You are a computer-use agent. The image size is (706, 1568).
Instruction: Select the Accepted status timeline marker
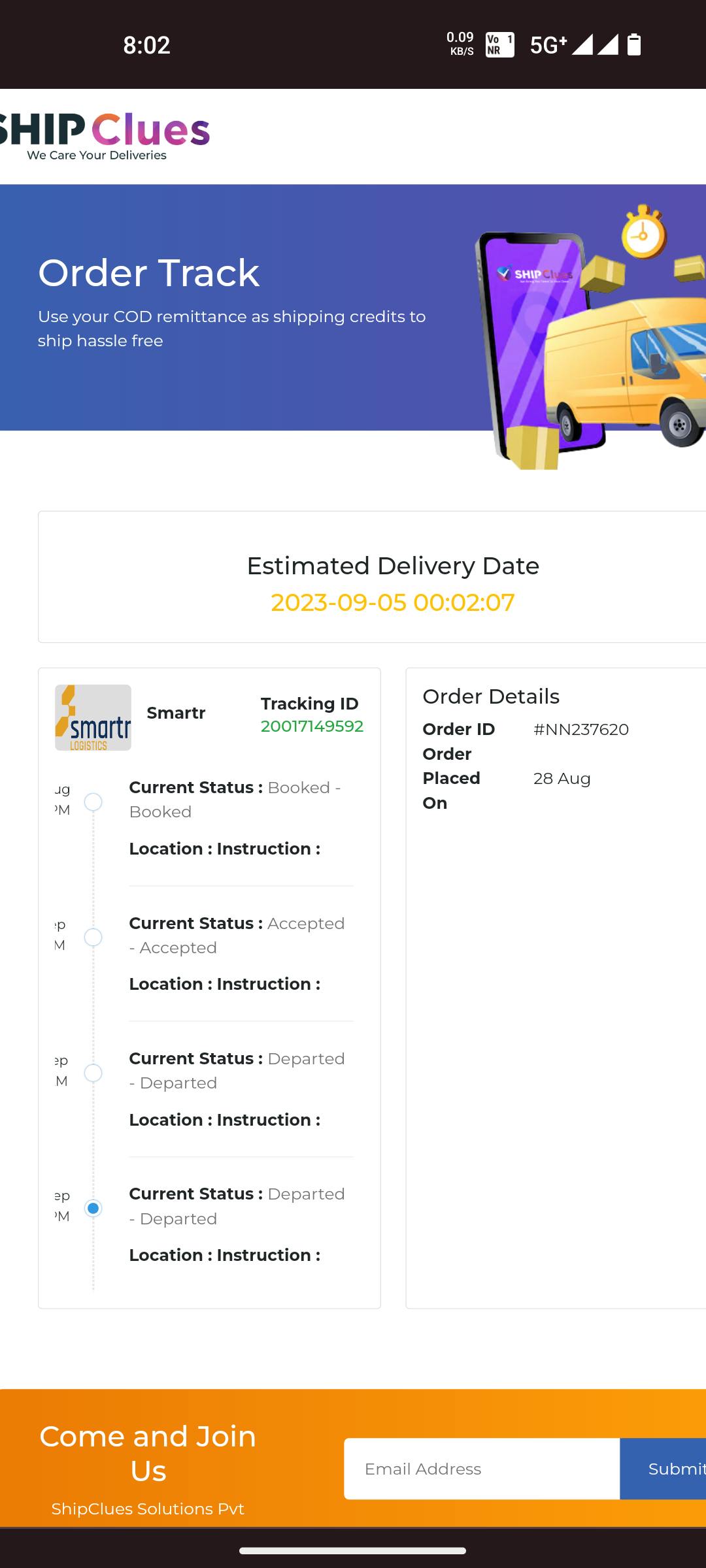coord(93,937)
